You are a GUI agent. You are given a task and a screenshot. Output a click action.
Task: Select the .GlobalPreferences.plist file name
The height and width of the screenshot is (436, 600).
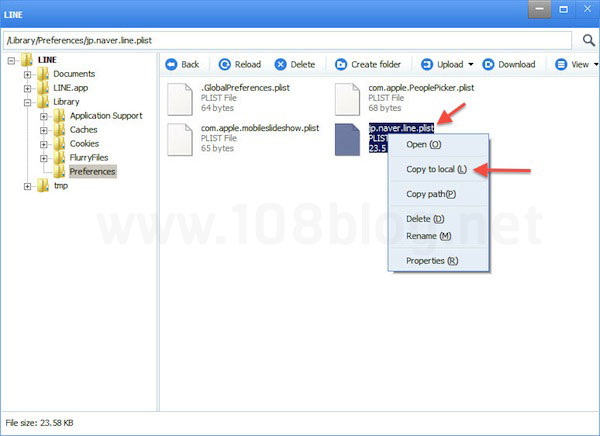tap(245, 88)
